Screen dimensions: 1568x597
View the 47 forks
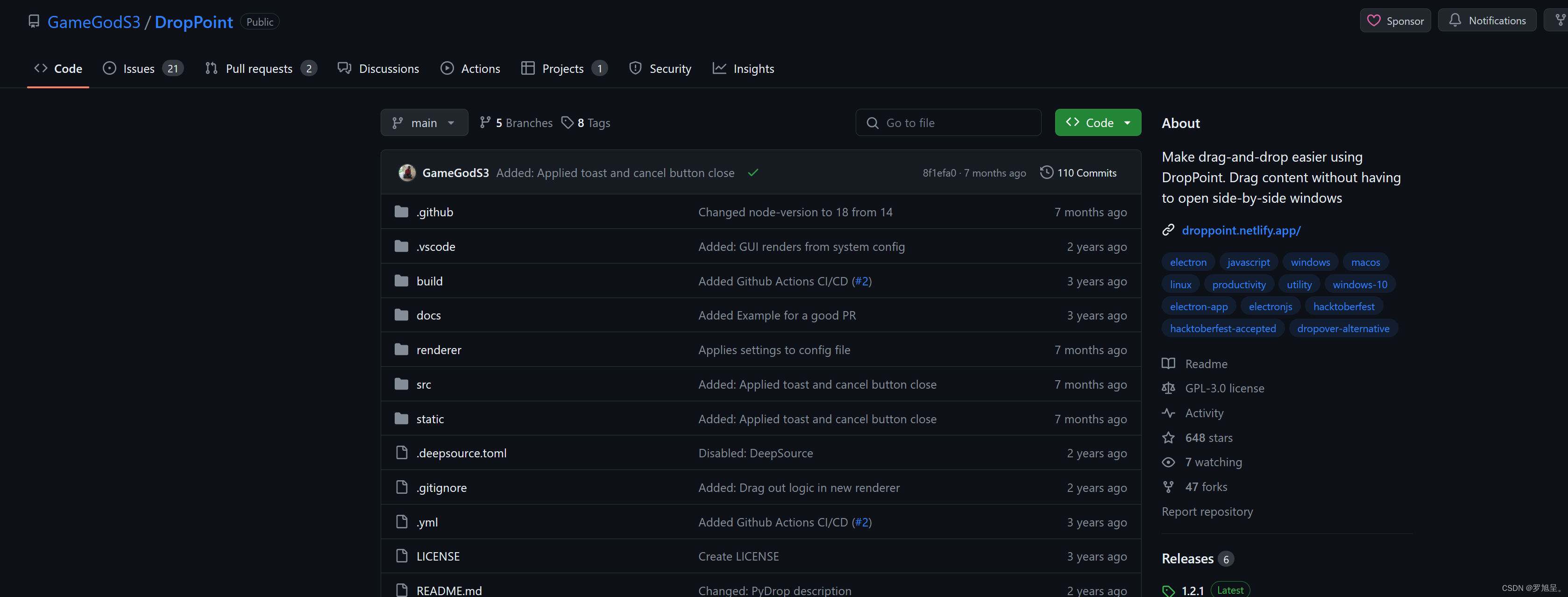click(1205, 487)
